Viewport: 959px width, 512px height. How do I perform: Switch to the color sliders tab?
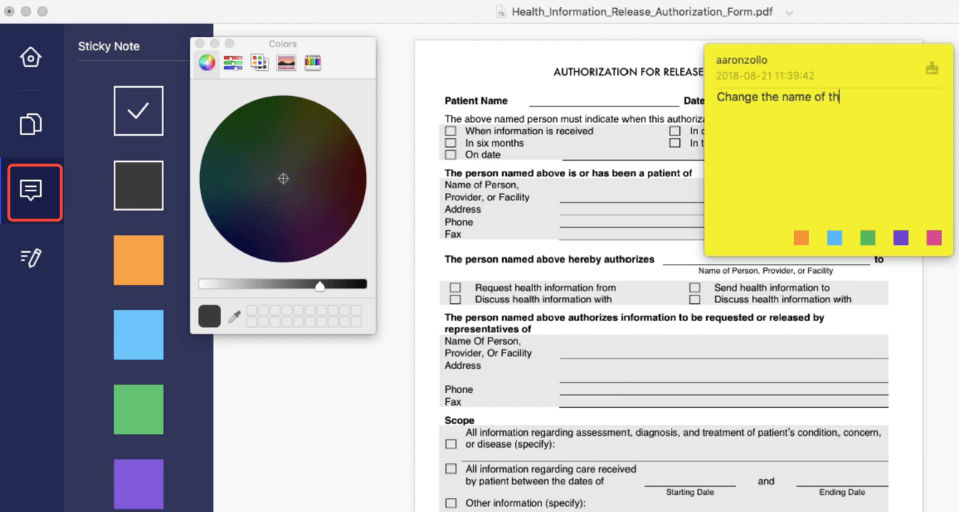click(x=233, y=63)
